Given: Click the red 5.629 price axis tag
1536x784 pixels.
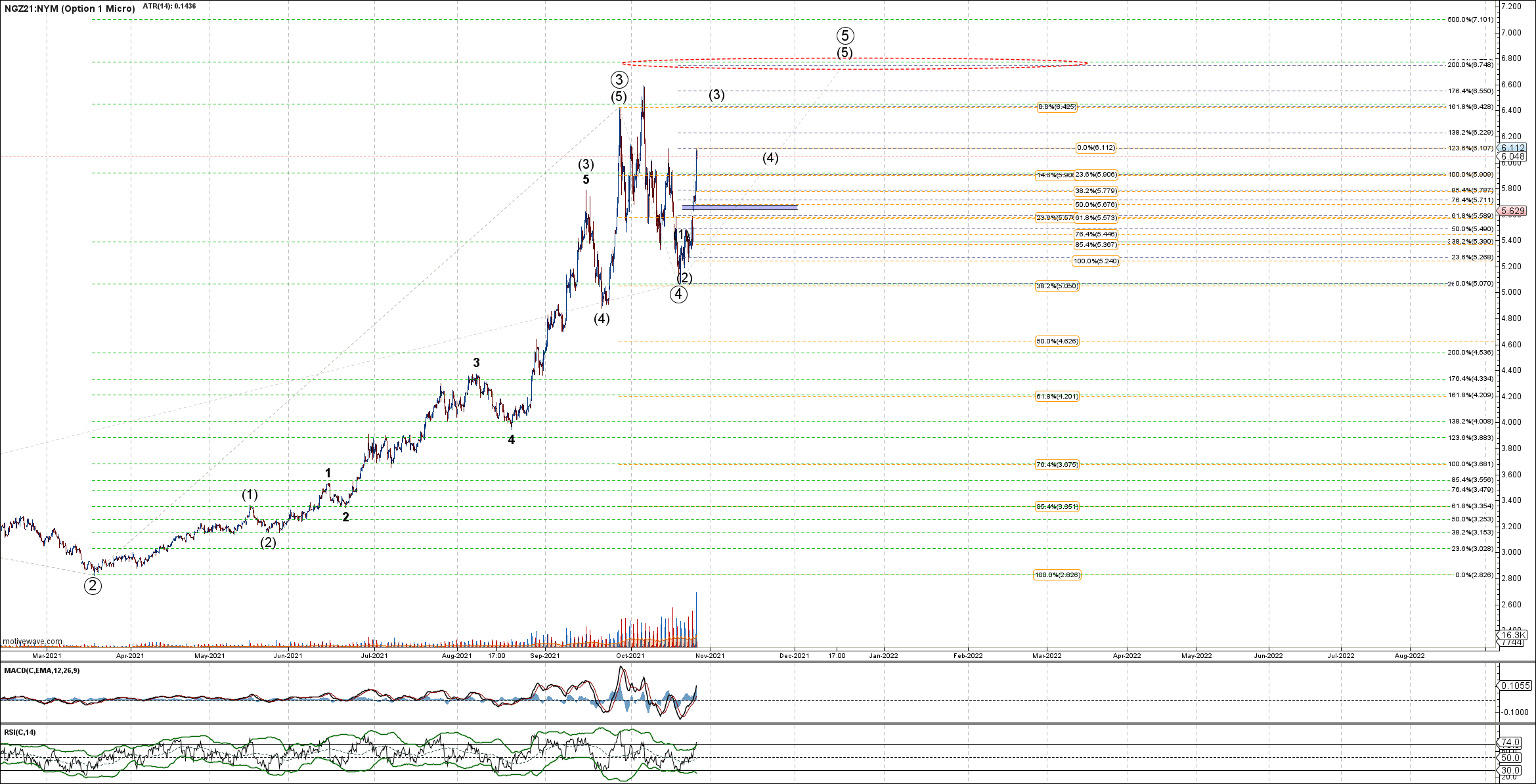Looking at the screenshot, I should (1513, 211).
